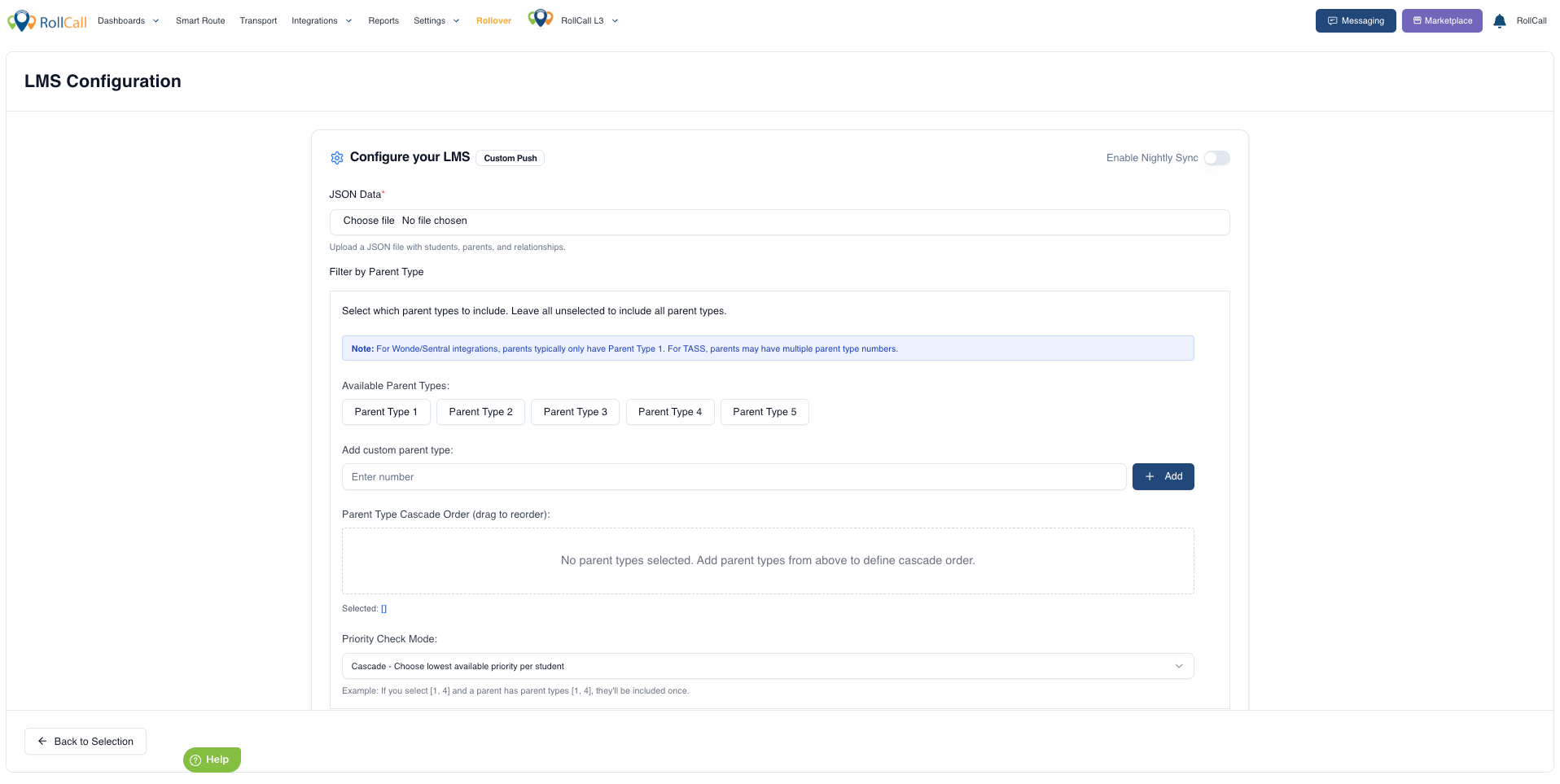
Task: Open Messaging from the top bar
Action: pos(1356,21)
